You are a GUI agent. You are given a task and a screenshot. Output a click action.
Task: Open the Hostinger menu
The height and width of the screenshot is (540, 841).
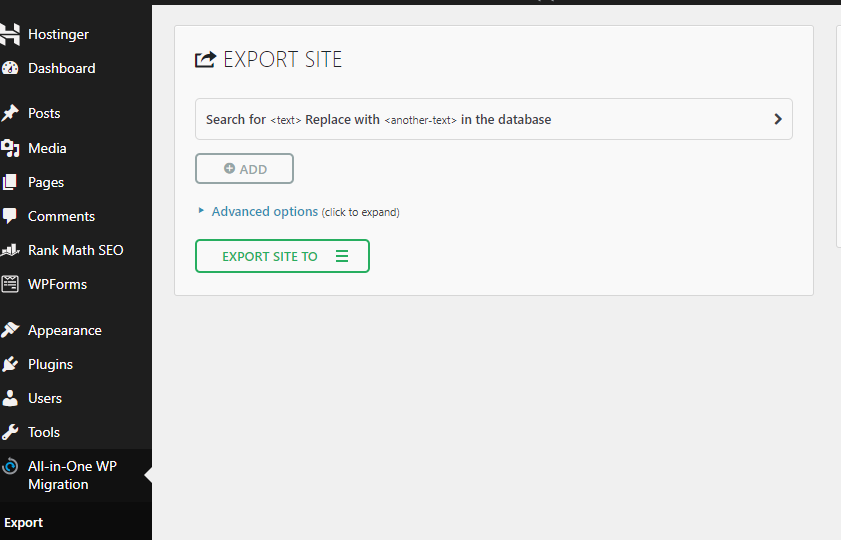[x=58, y=34]
